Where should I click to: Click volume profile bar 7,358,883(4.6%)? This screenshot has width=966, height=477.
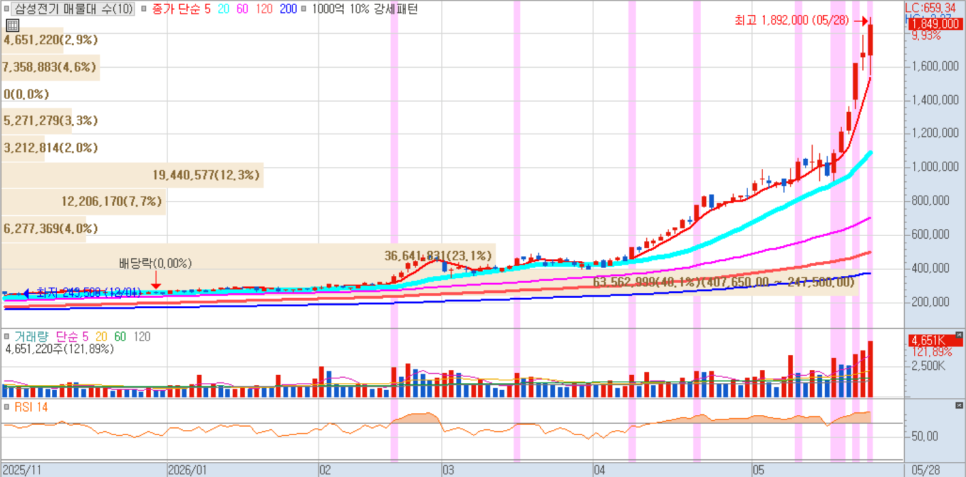click(x=51, y=67)
